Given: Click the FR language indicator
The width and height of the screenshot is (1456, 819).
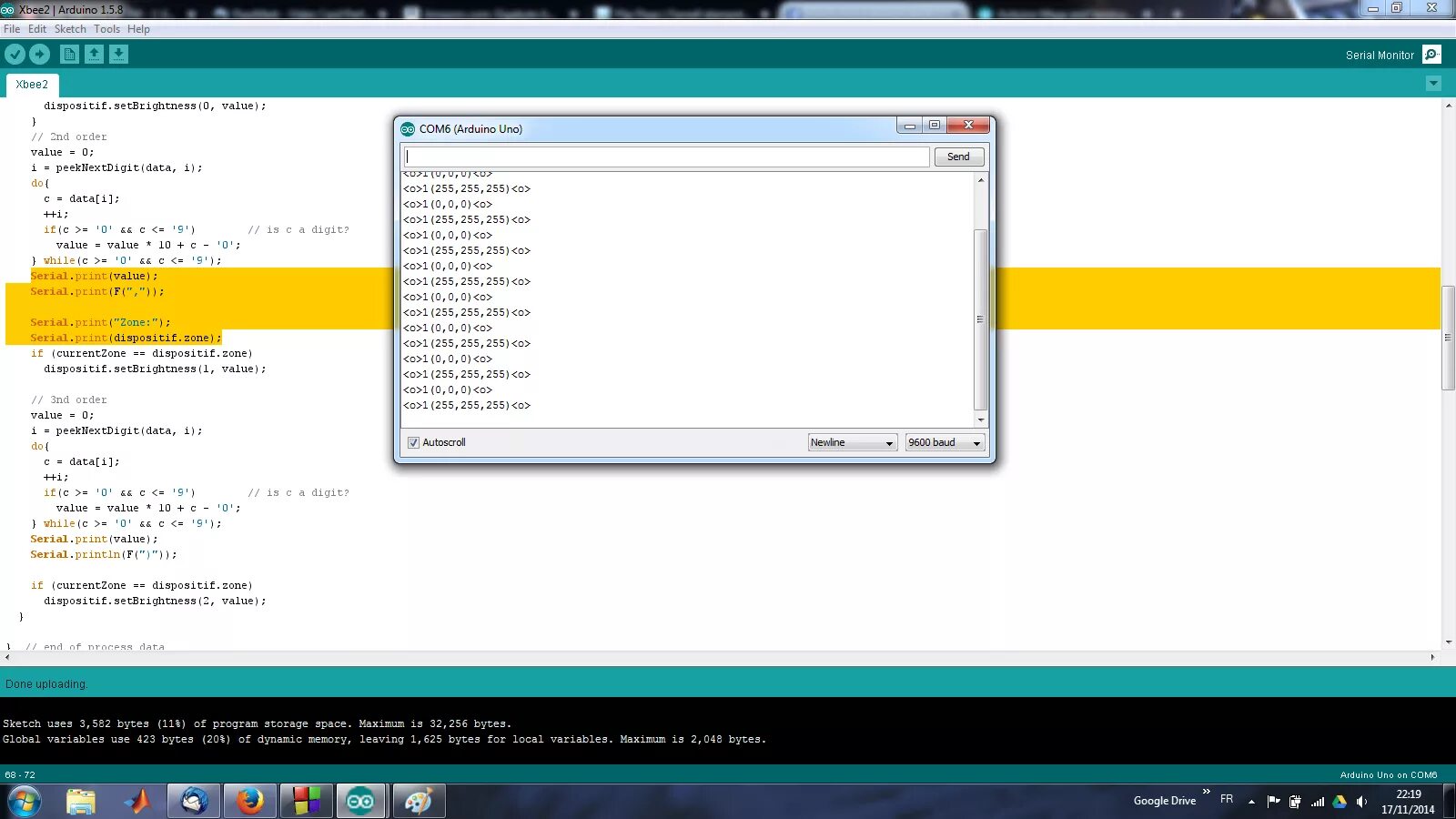Looking at the screenshot, I should pos(1227,799).
